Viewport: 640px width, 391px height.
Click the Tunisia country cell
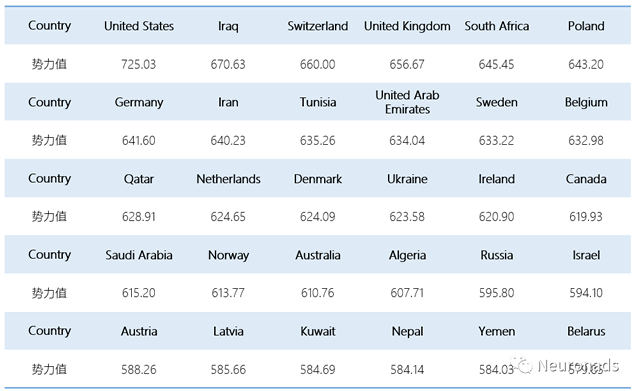tap(318, 102)
